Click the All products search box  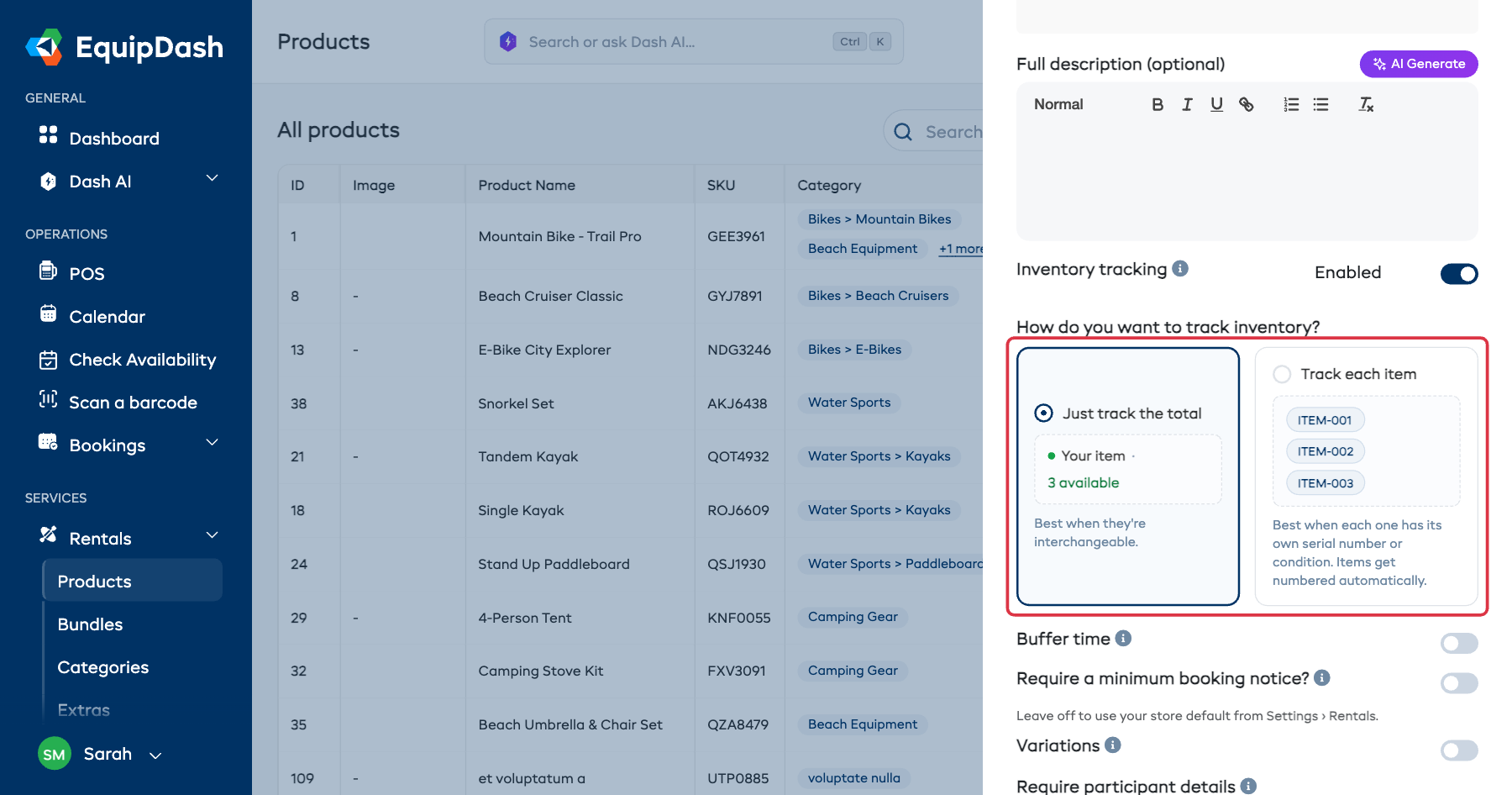coord(934,131)
